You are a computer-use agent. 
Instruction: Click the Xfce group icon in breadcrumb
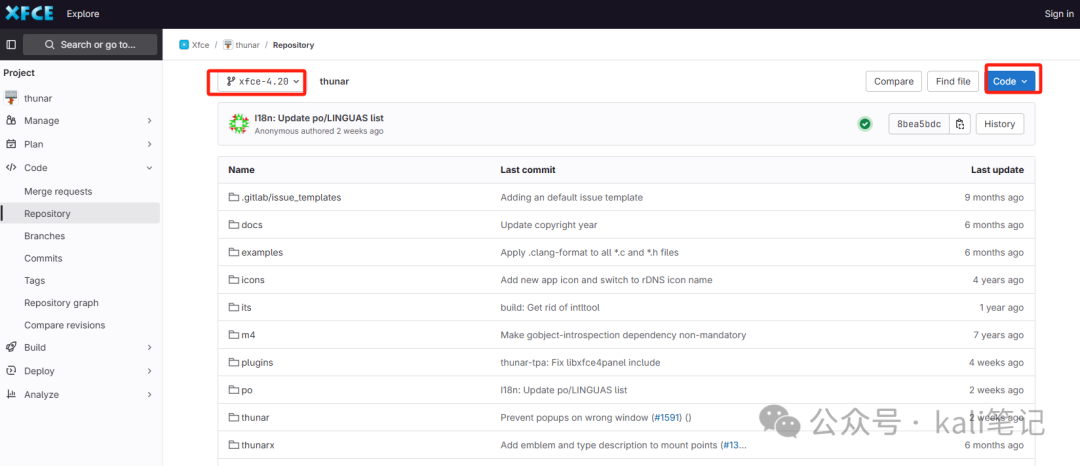coord(184,45)
